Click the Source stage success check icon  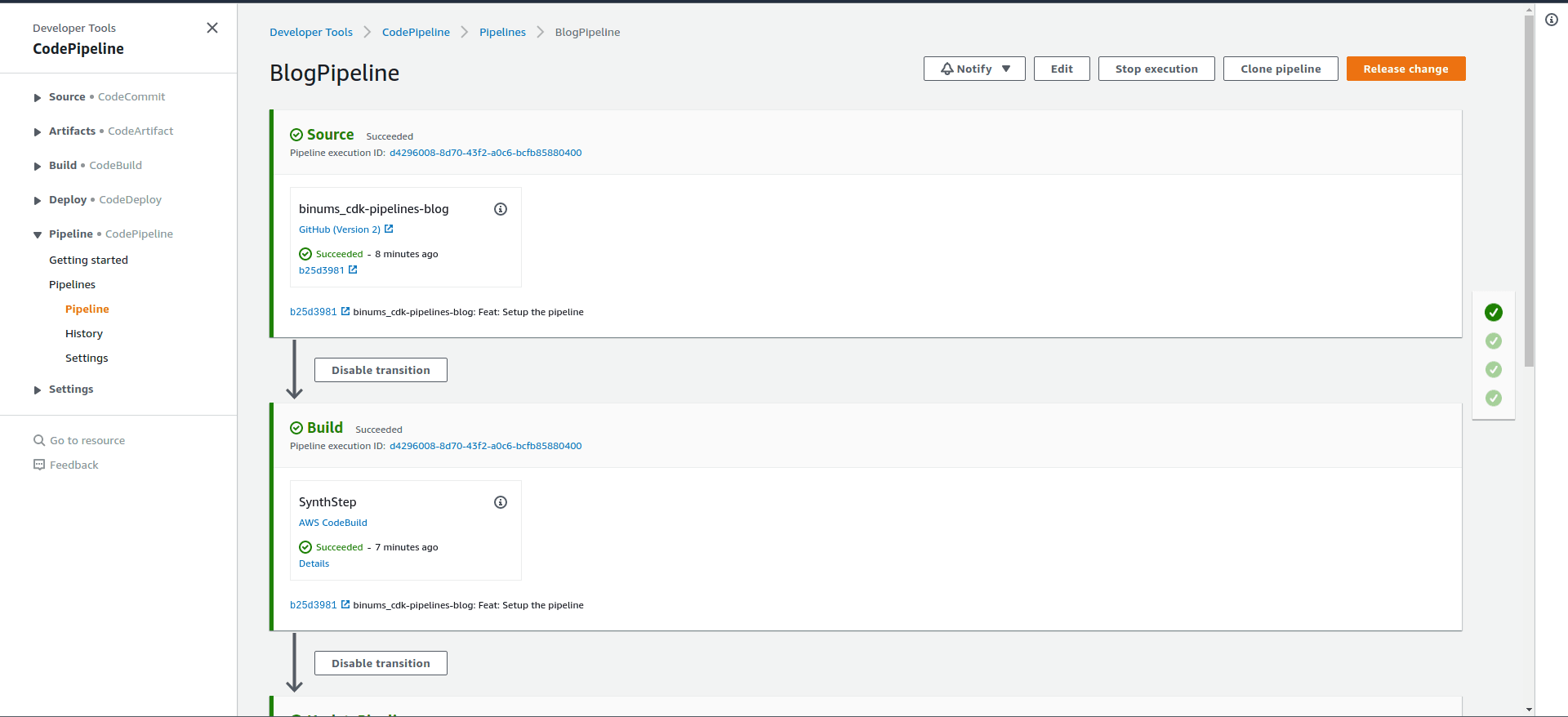coord(296,135)
